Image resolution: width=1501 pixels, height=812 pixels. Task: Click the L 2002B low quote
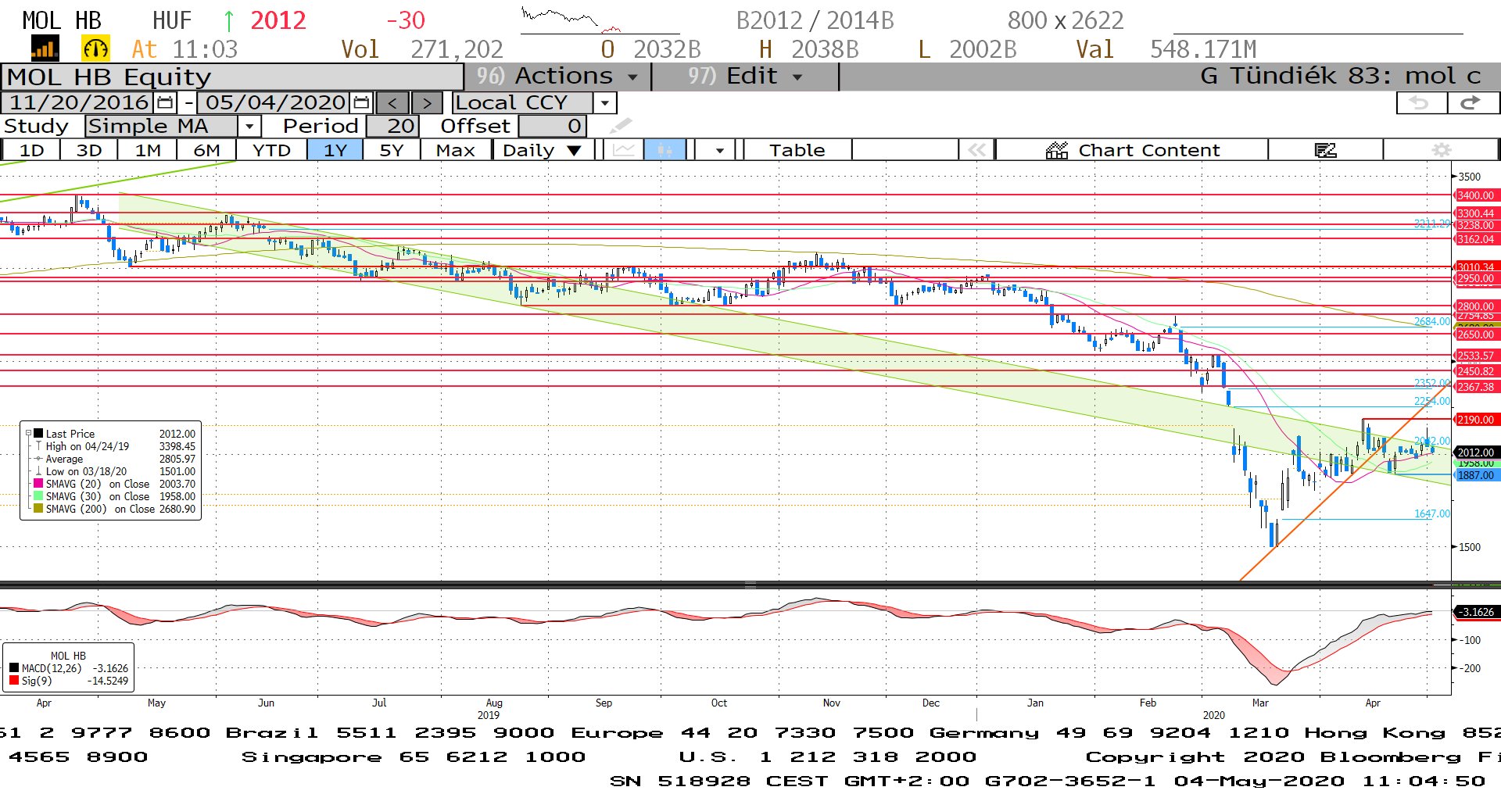coord(967,49)
